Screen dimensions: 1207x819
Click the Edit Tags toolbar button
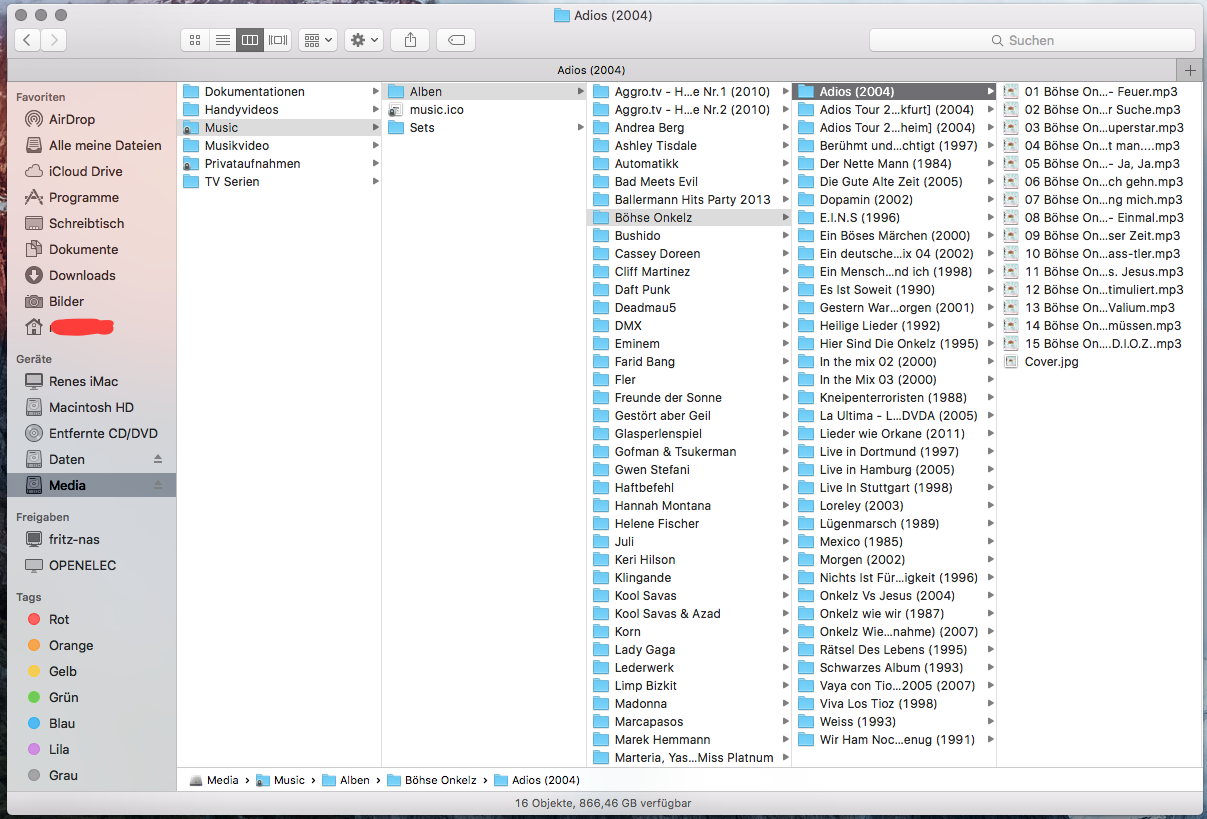coord(456,40)
